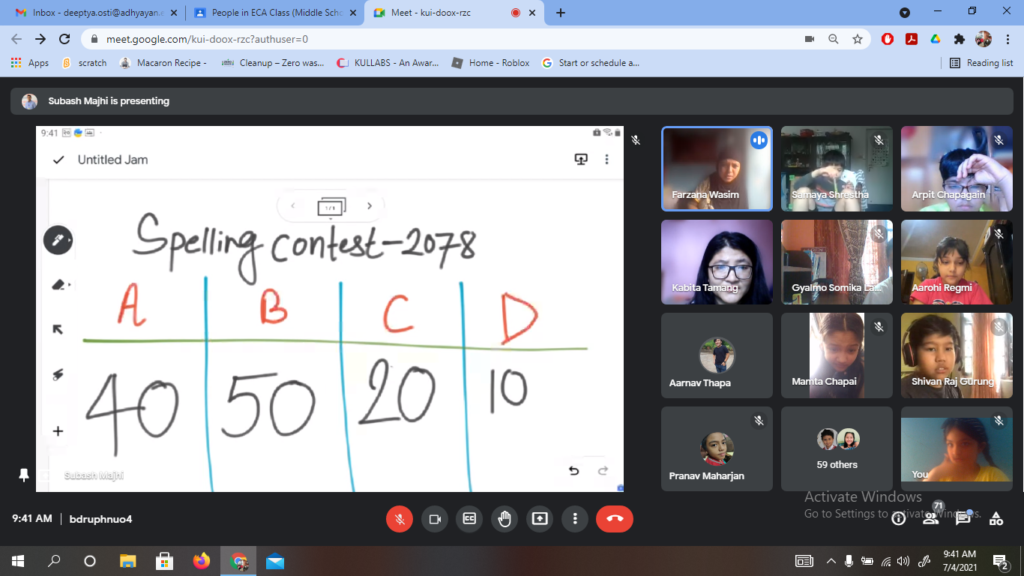Go to next Jamboard frame
This screenshot has height=576, width=1024.
pyautogui.click(x=369, y=206)
